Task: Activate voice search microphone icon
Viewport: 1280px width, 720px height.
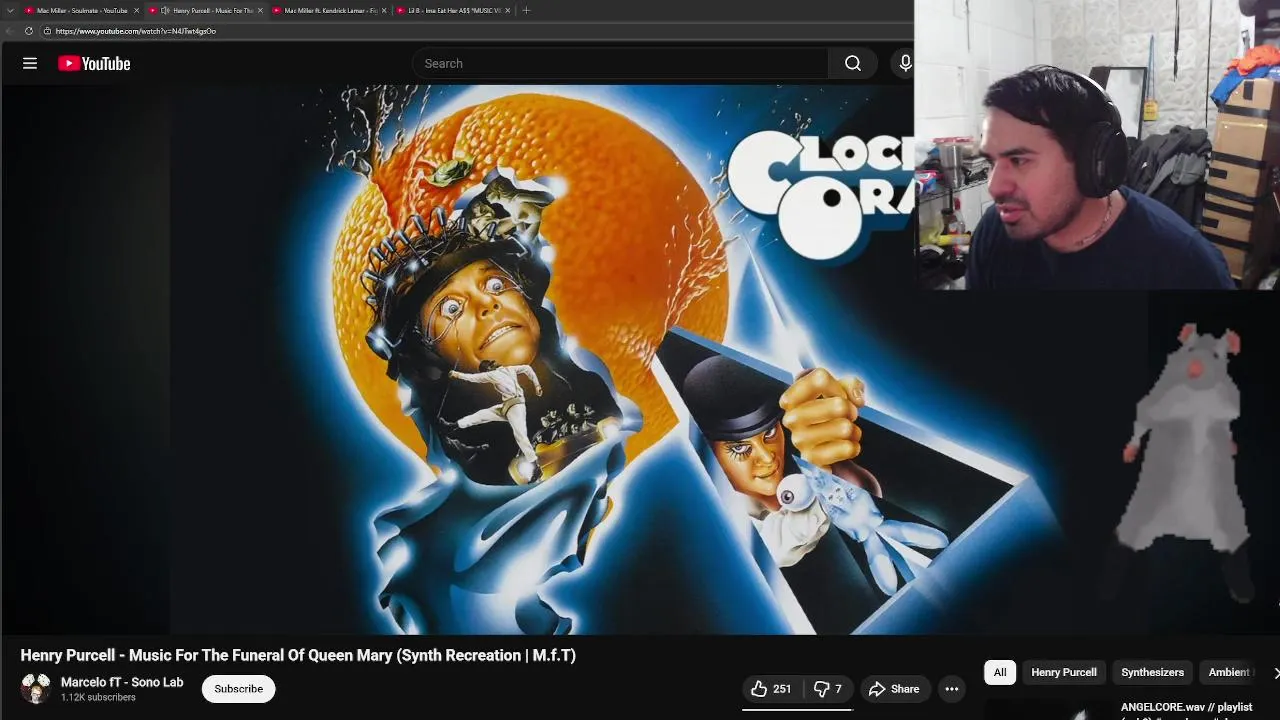Action: point(905,63)
